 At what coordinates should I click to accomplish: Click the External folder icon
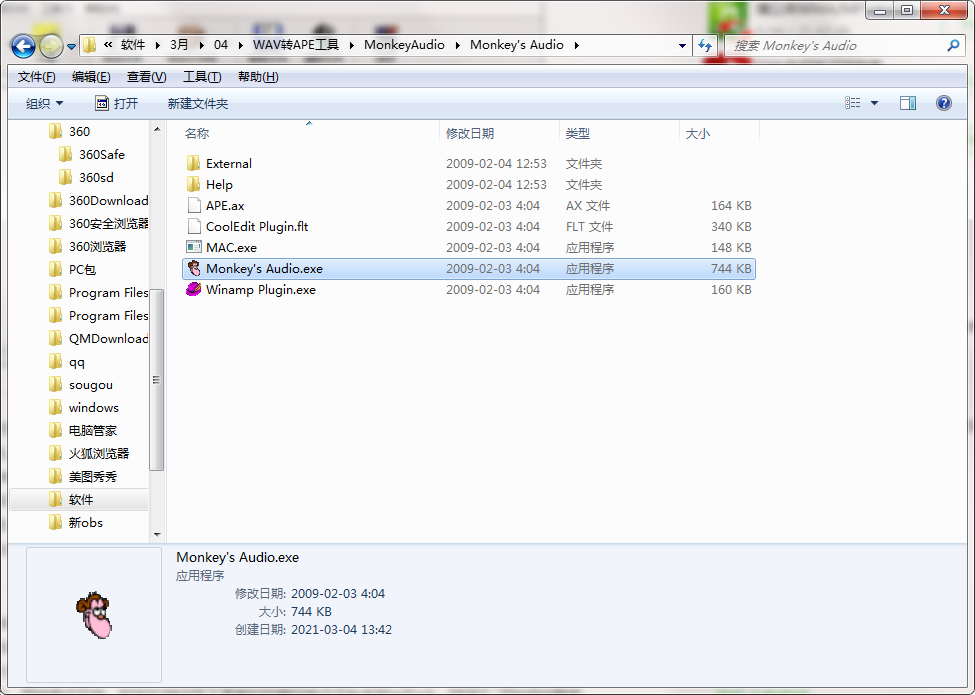click(194, 163)
